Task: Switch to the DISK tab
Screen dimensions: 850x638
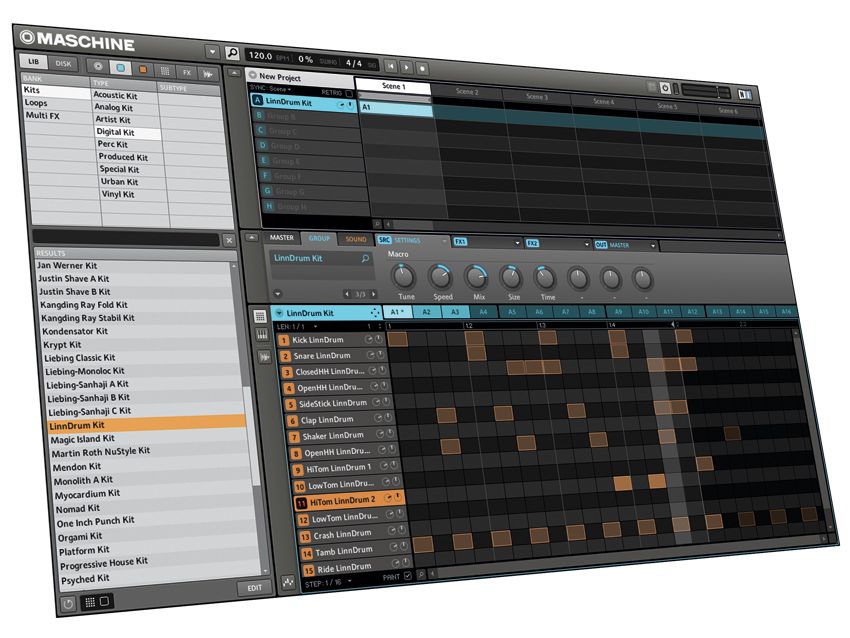Action: [x=63, y=63]
